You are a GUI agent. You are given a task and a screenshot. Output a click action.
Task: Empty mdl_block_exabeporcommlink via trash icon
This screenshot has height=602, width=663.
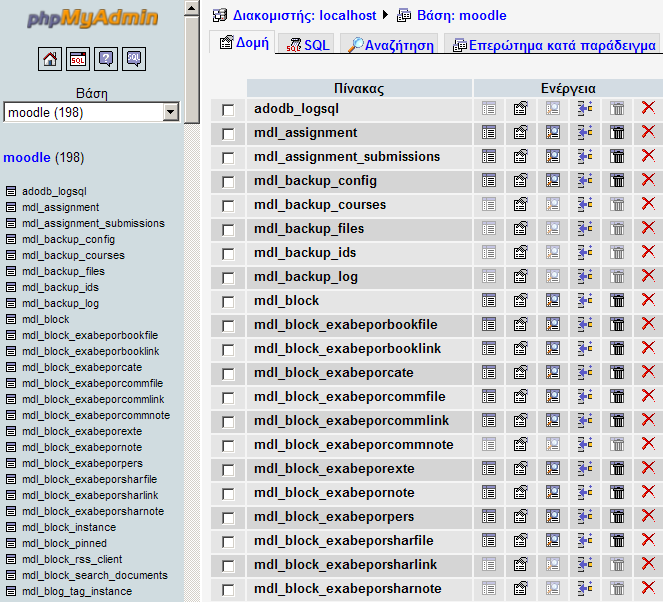pos(617,421)
